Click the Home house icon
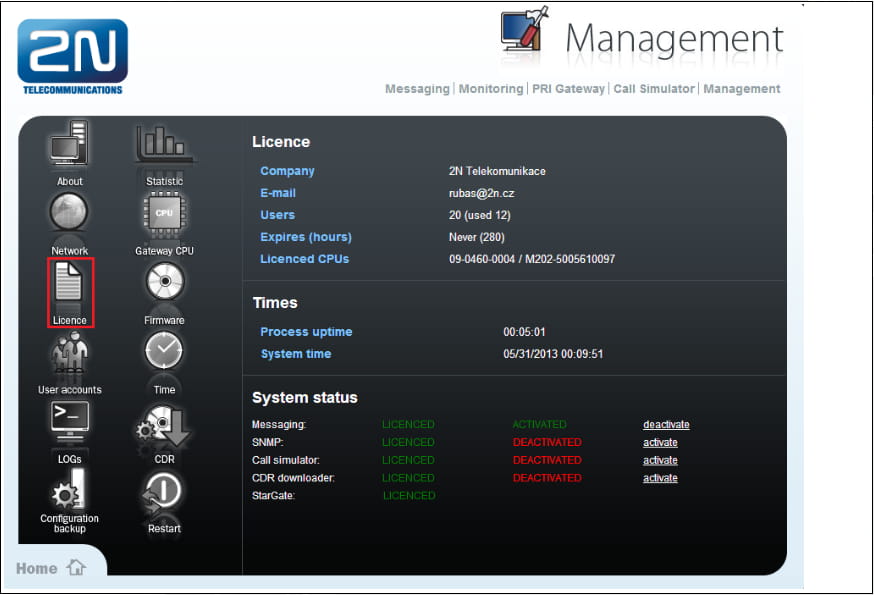The height and width of the screenshot is (595, 874). (76, 568)
